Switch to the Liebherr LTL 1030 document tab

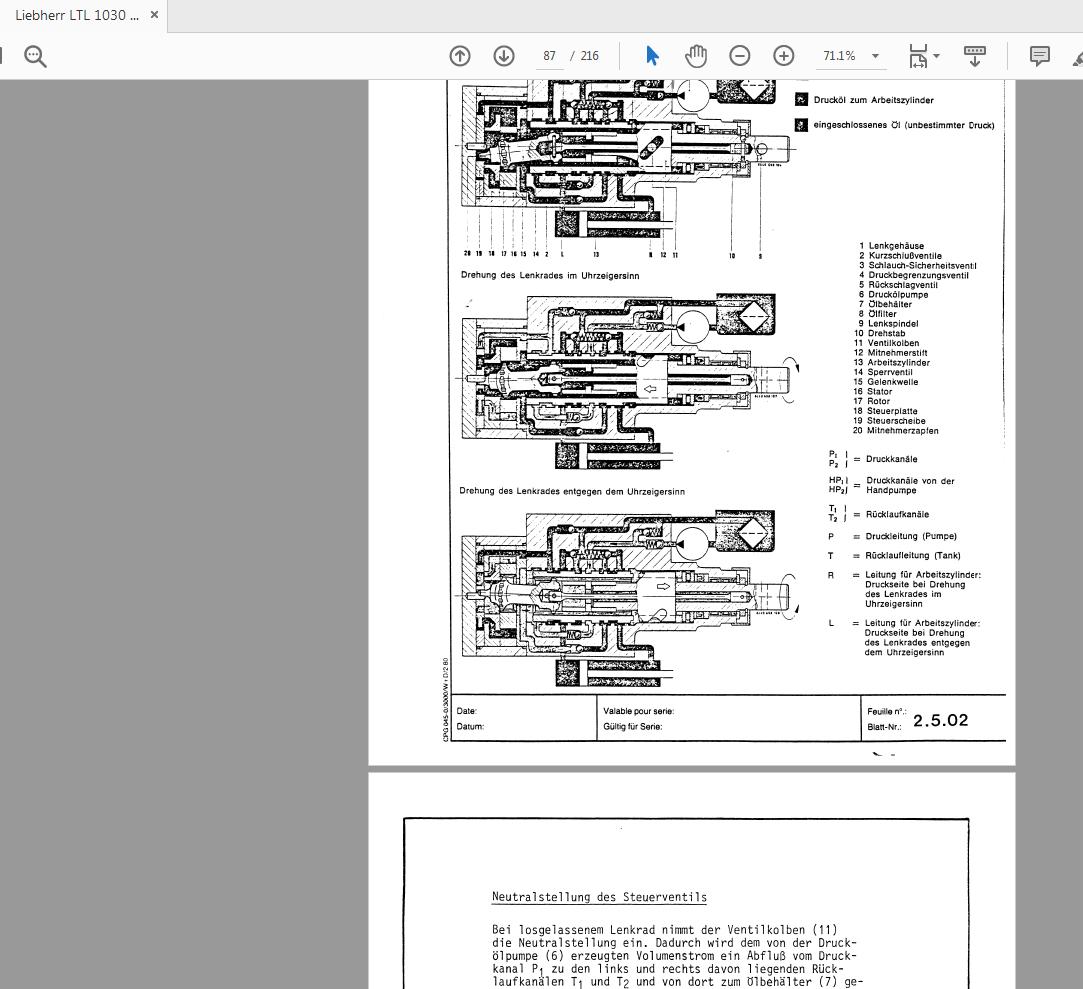click(x=77, y=15)
